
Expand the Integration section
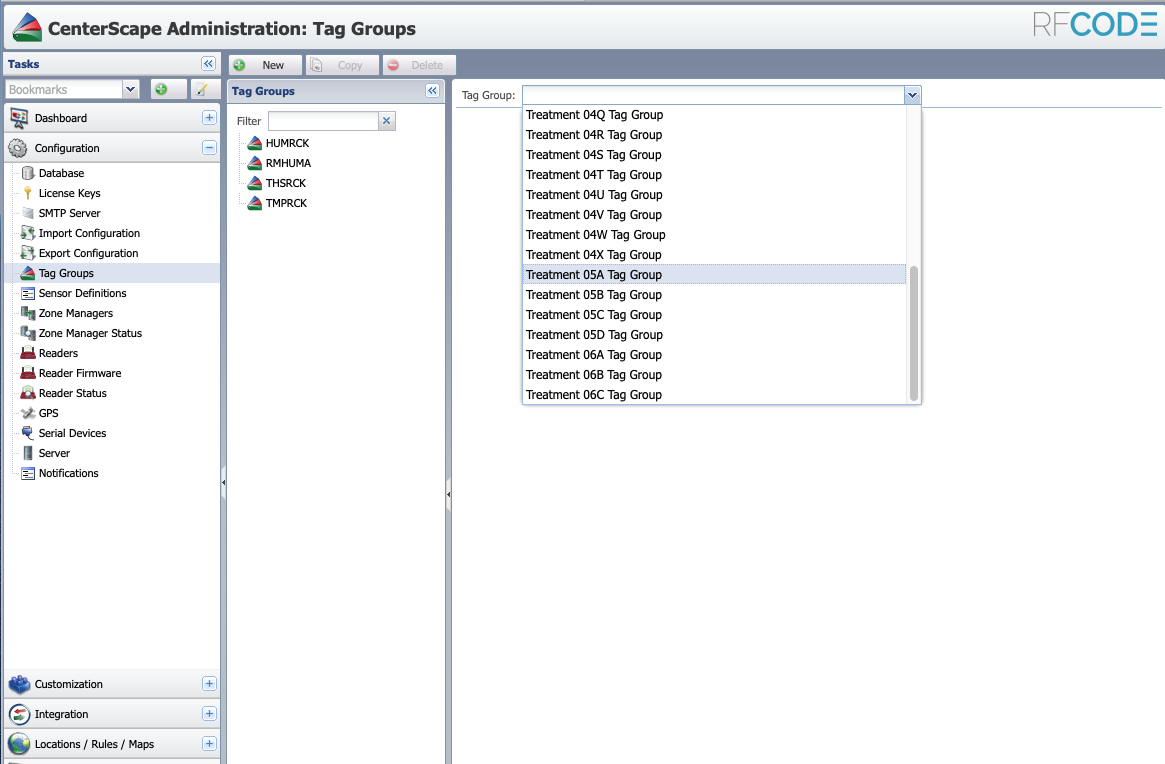(x=210, y=714)
